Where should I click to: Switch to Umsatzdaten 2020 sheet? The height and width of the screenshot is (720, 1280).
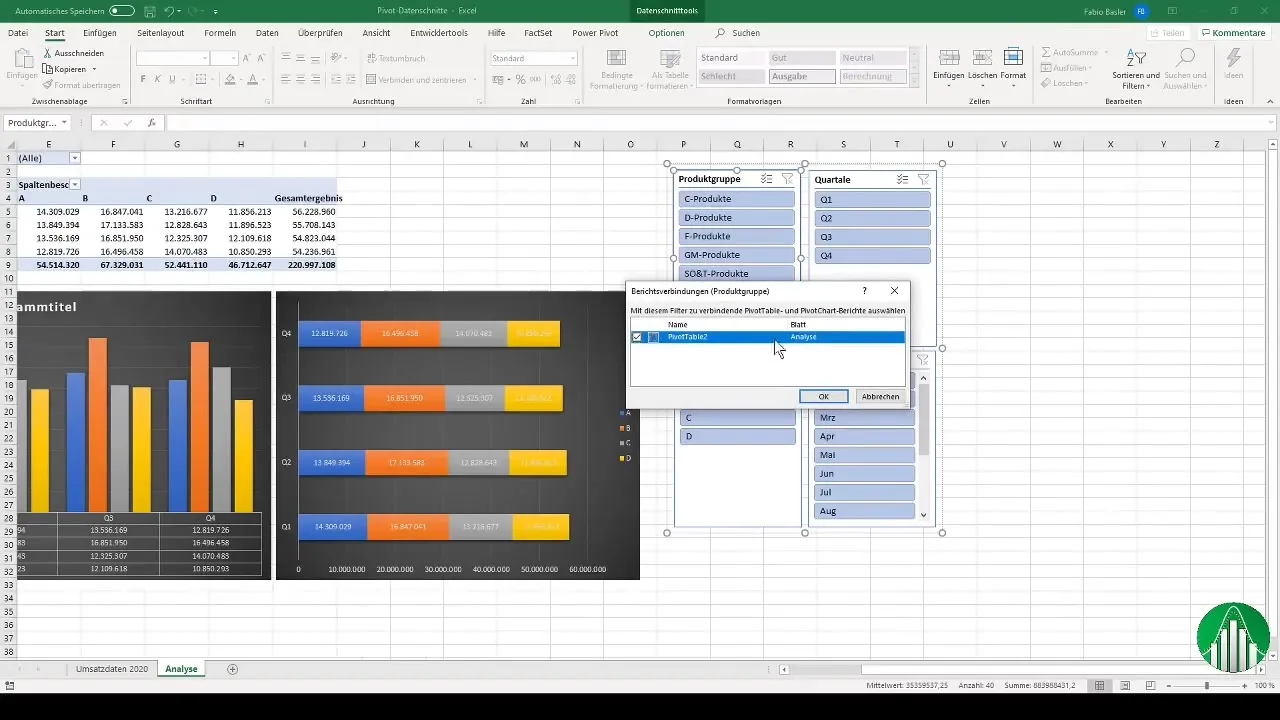click(112, 669)
